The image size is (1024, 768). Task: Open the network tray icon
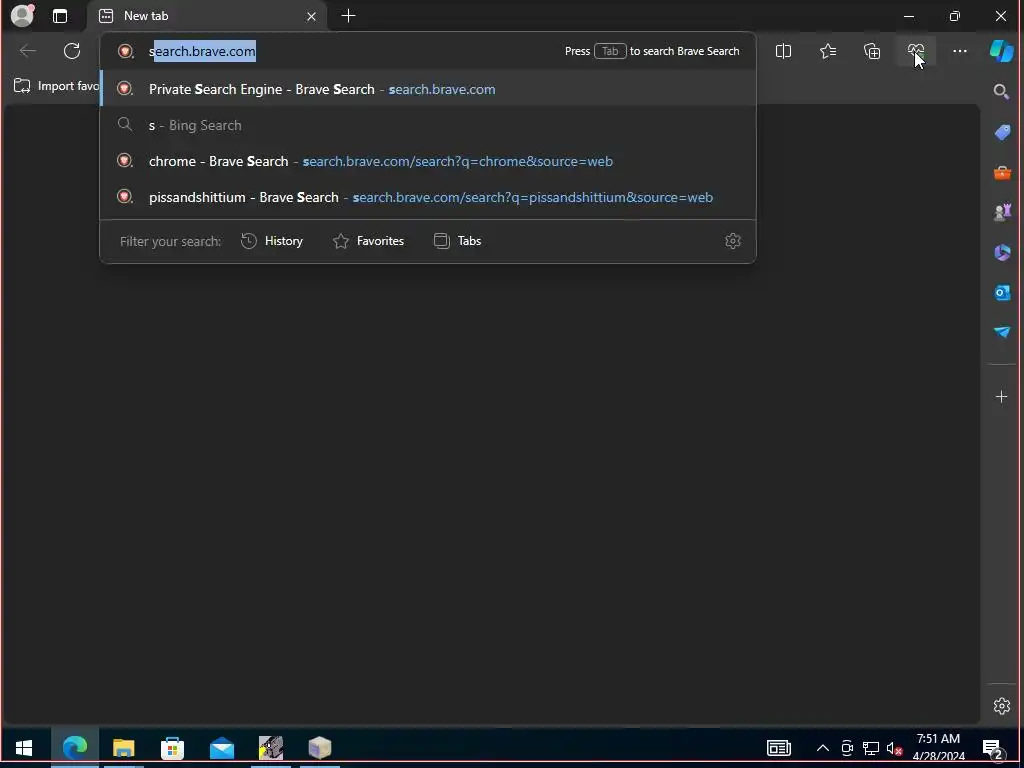click(871, 748)
